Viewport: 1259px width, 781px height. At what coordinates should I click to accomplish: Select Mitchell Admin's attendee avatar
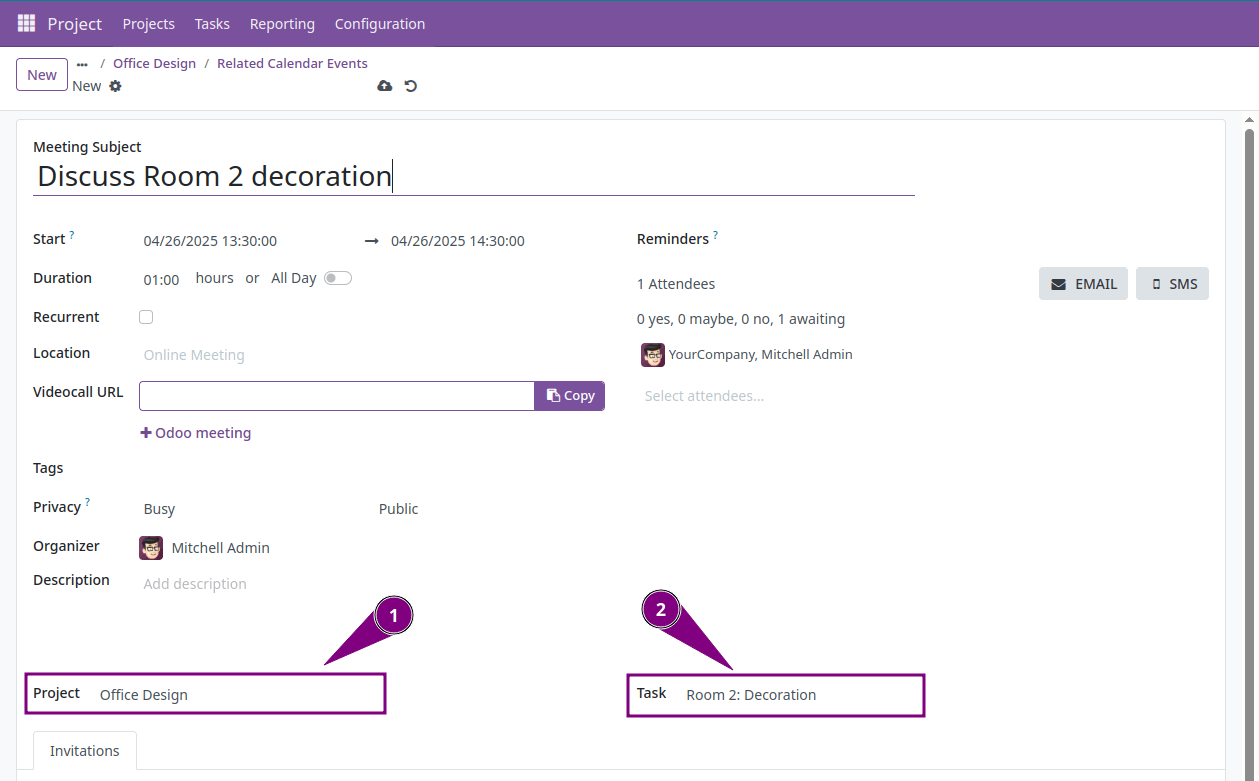(x=652, y=354)
